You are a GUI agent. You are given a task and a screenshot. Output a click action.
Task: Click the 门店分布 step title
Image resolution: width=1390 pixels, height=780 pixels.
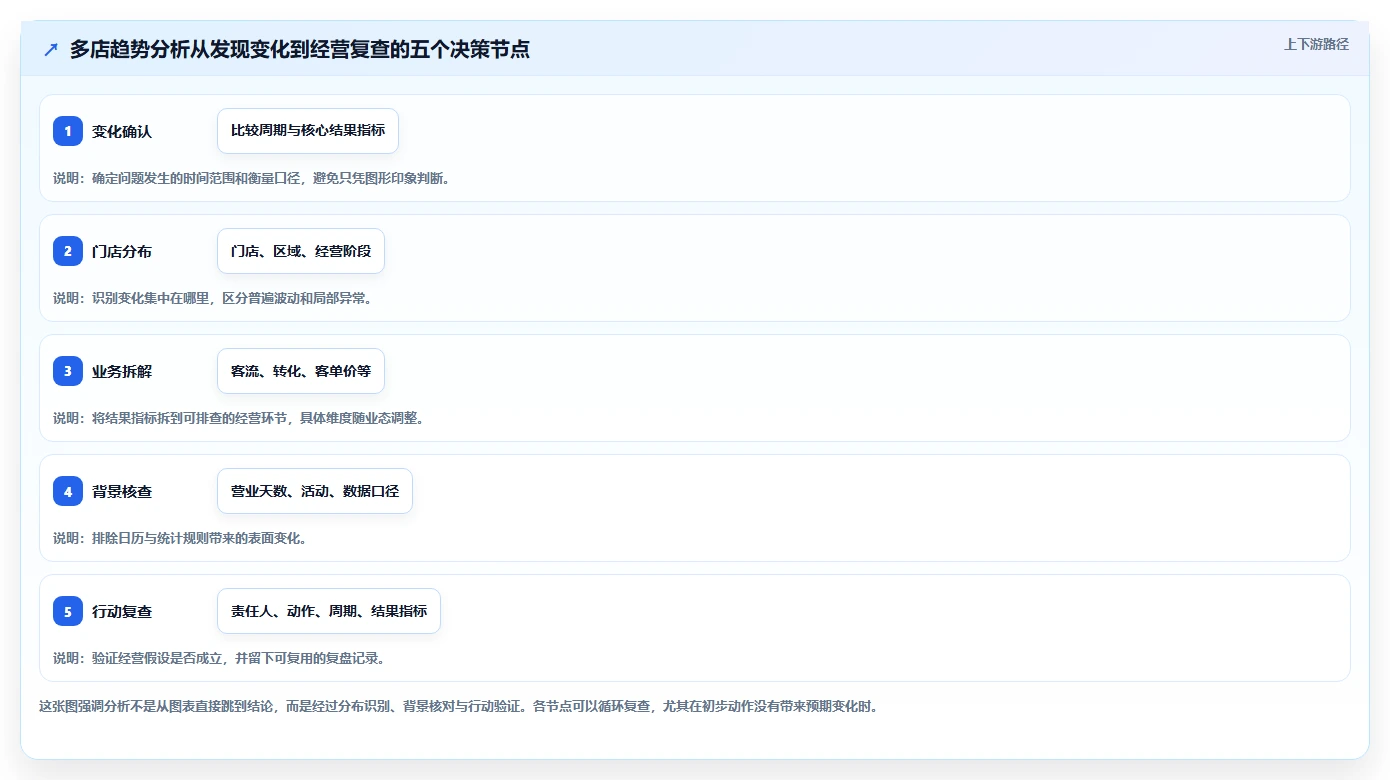122,251
